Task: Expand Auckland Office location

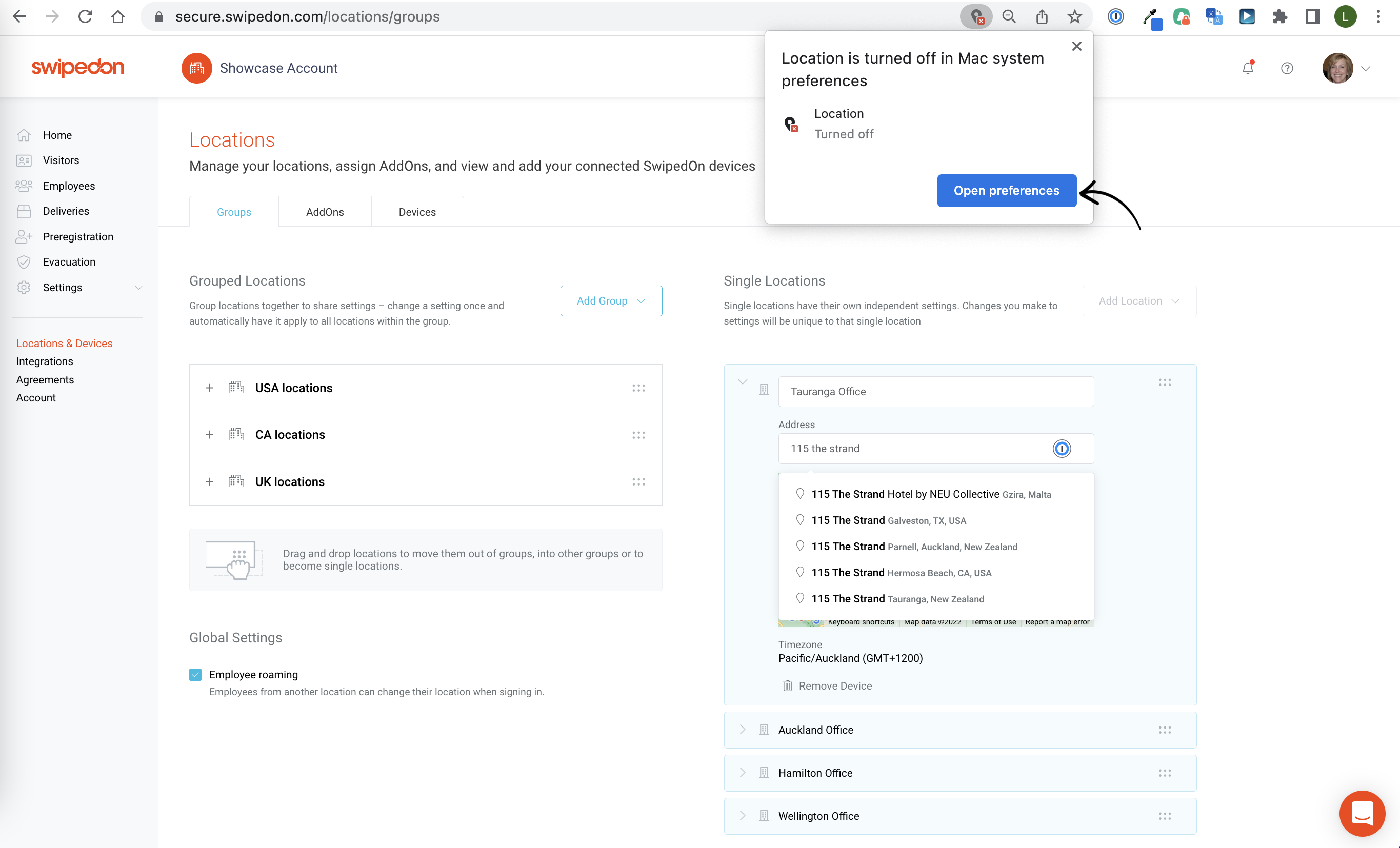Action: pos(743,730)
